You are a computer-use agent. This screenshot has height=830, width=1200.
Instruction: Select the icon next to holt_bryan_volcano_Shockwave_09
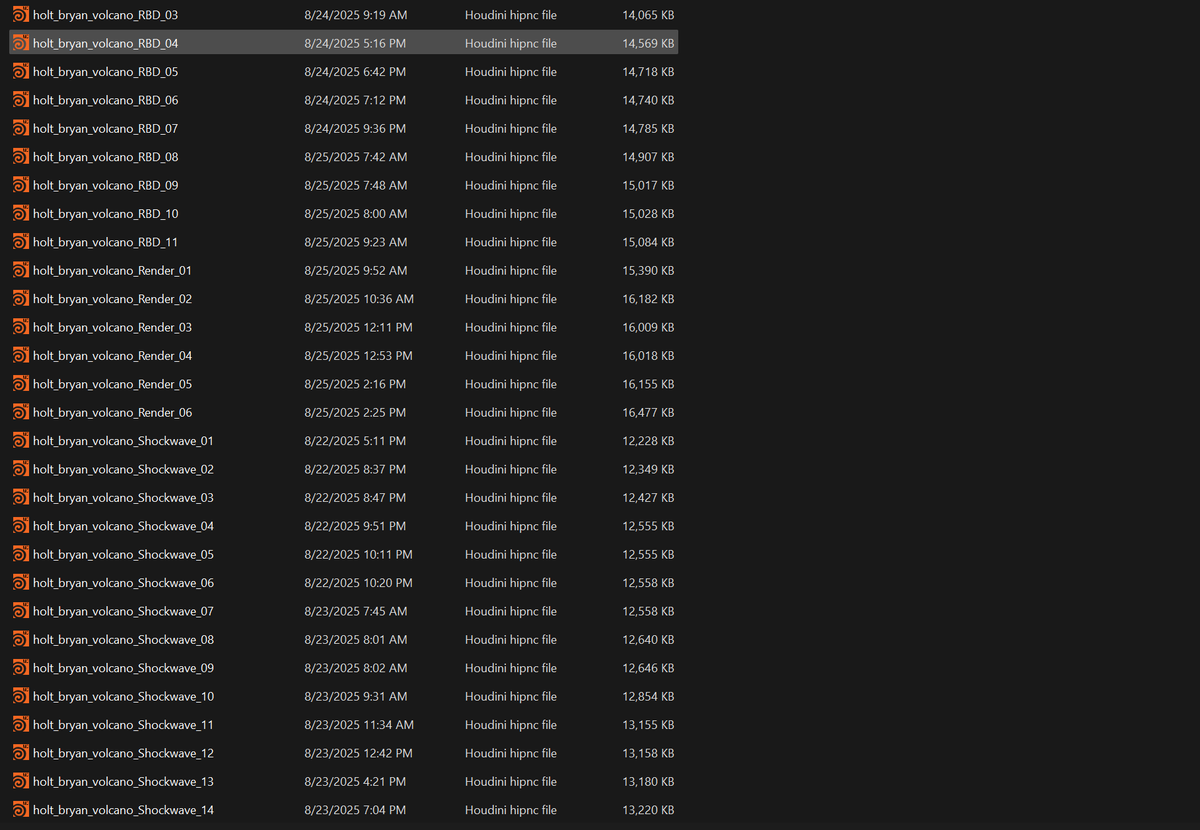[21, 668]
